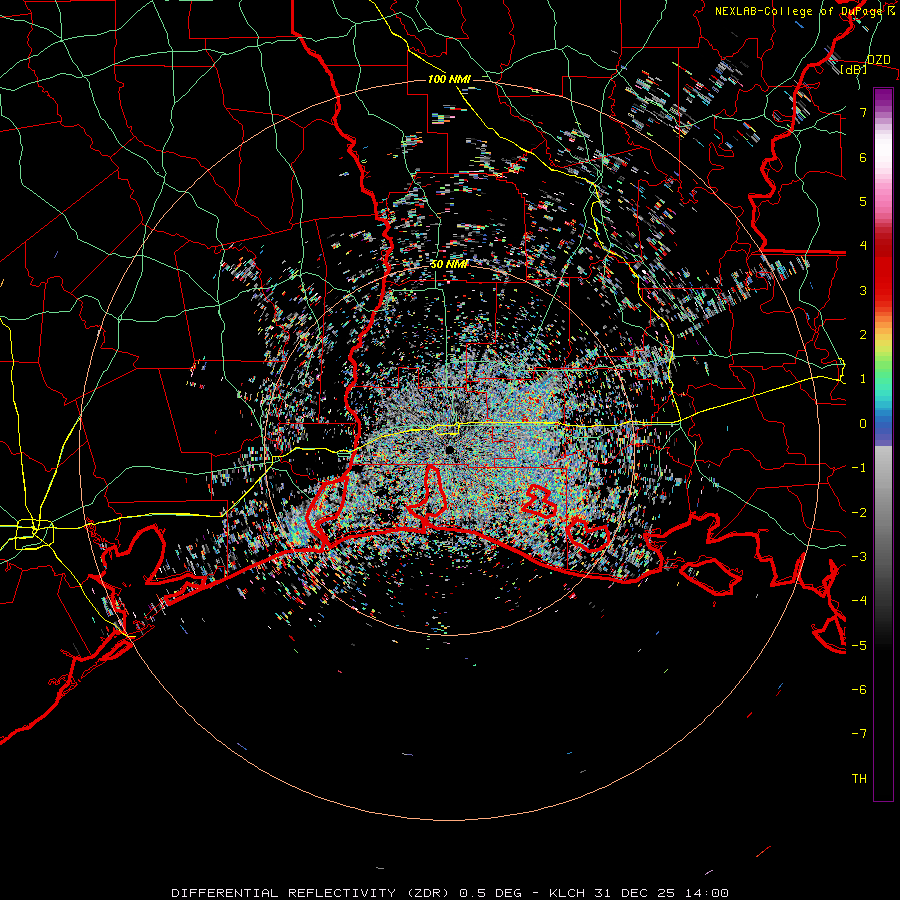The image size is (900, 900).
Task: Click the radar site dot at center
Action: [450, 449]
